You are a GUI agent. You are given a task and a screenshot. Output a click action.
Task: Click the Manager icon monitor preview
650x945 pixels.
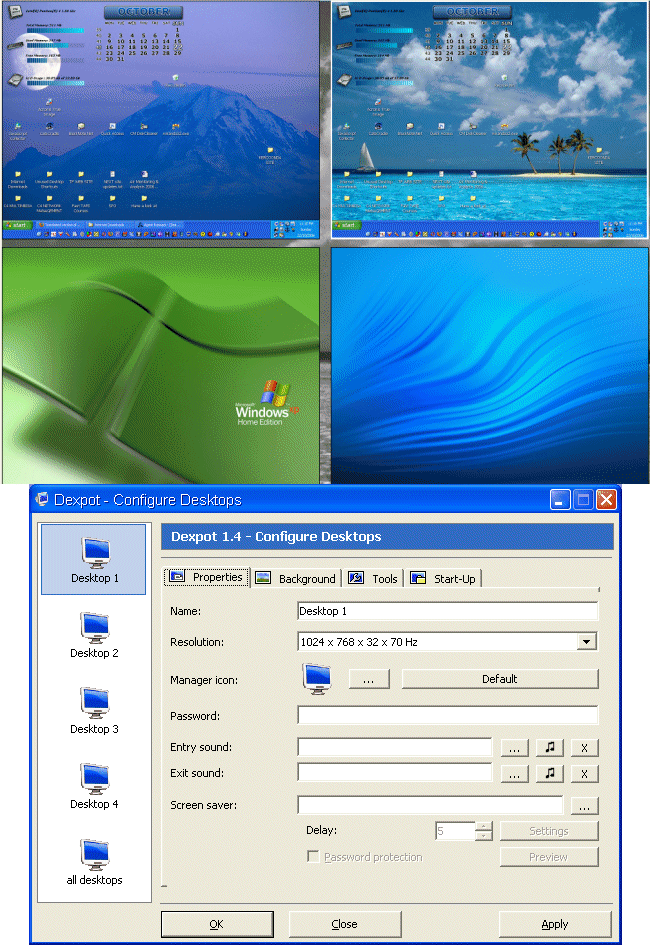click(317, 679)
